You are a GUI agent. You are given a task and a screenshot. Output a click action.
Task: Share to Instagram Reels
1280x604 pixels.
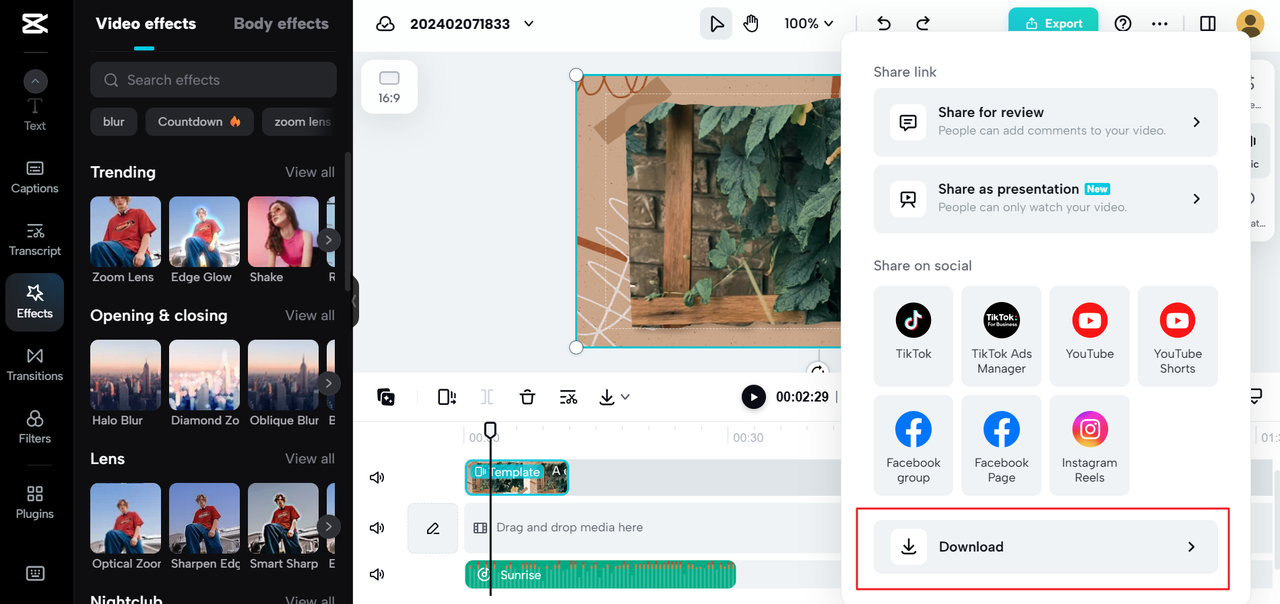[x=1090, y=445]
